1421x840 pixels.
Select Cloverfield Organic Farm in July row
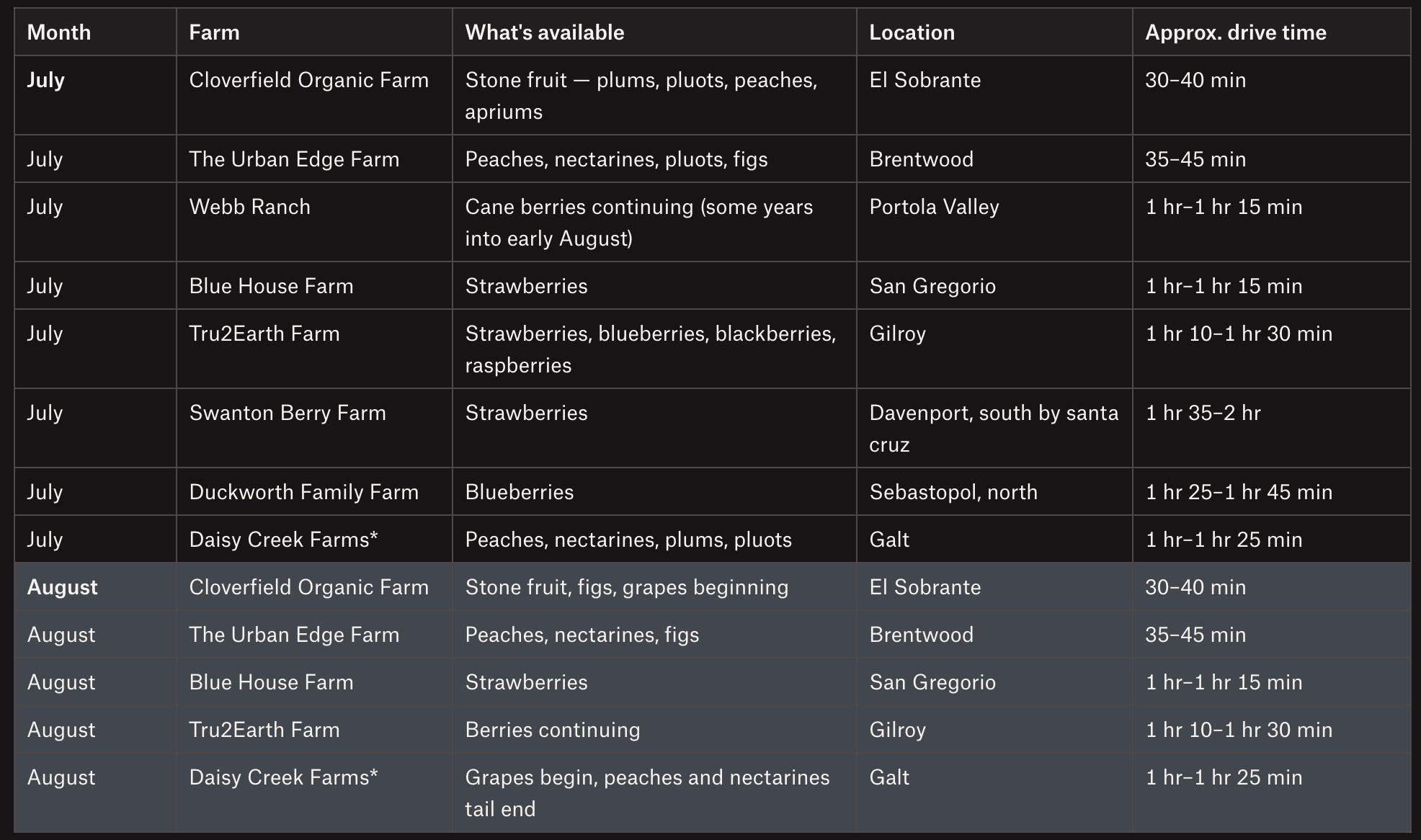tap(309, 80)
